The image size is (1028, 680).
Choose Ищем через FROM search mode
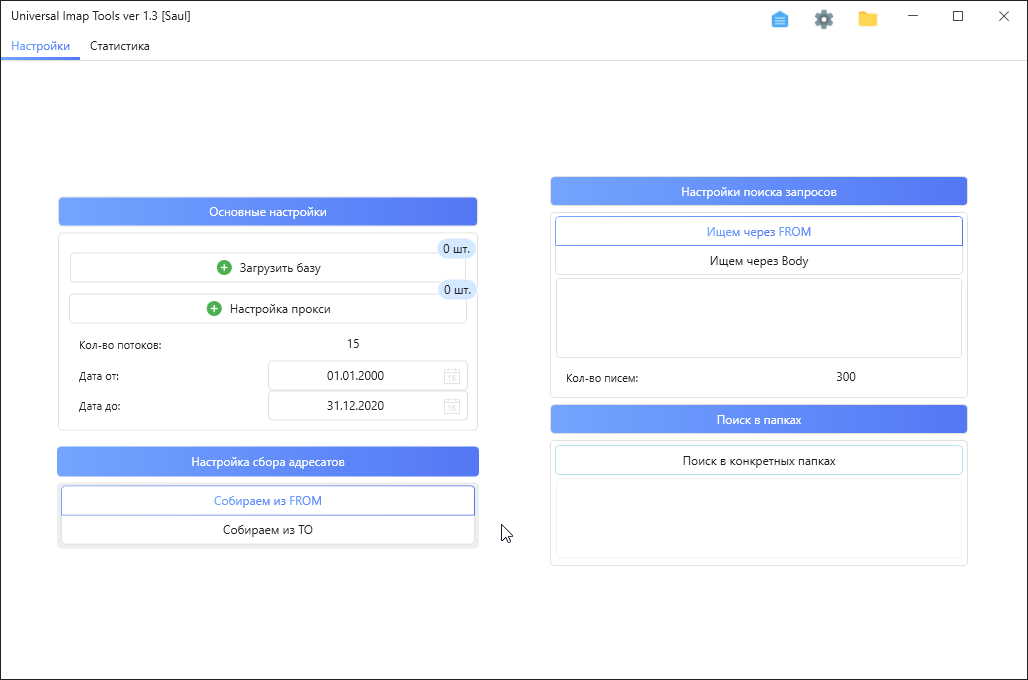(758, 231)
